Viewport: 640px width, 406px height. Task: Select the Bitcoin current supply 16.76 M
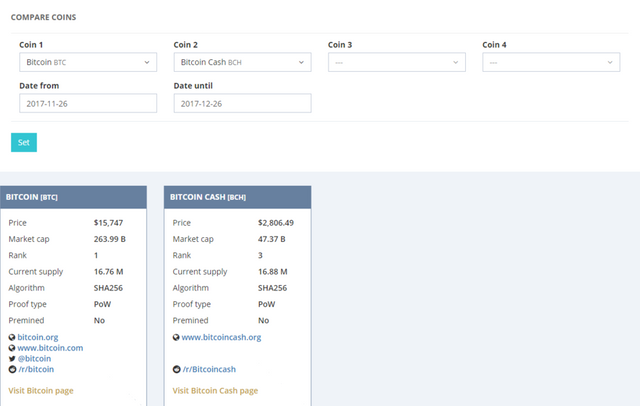pos(108,272)
